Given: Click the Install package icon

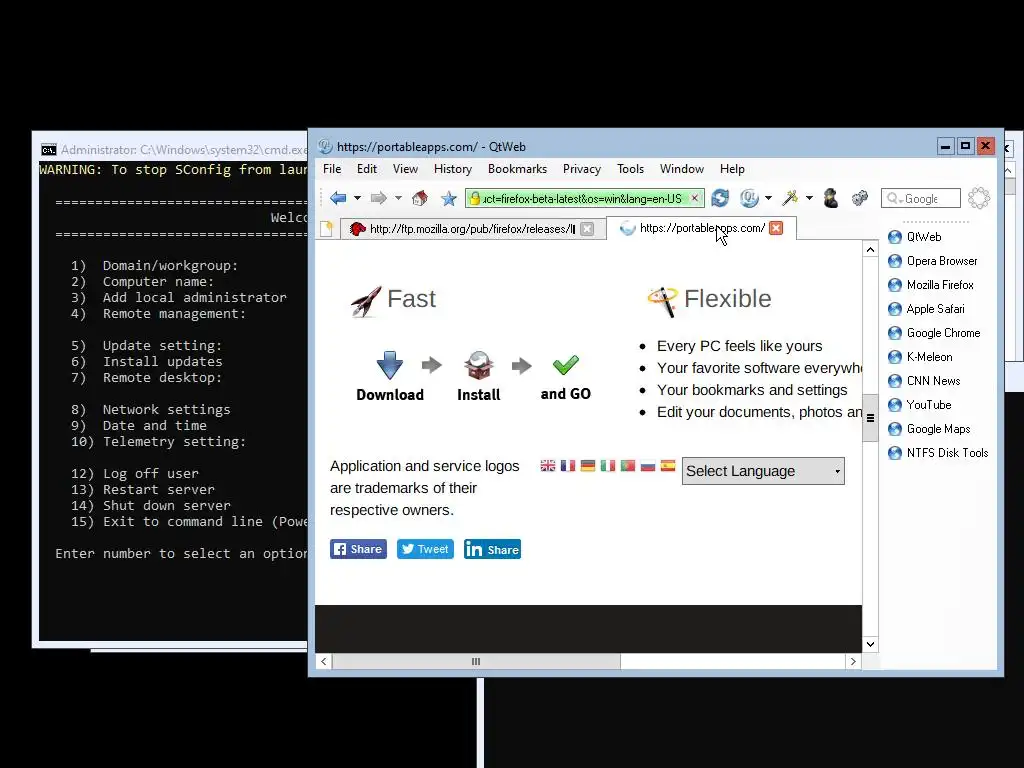Looking at the screenshot, I should pyautogui.click(x=479, y=365).
